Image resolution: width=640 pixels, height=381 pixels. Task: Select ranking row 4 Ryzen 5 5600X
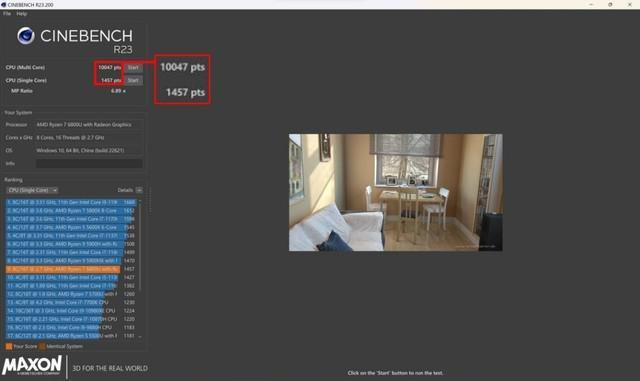[71, 227]
